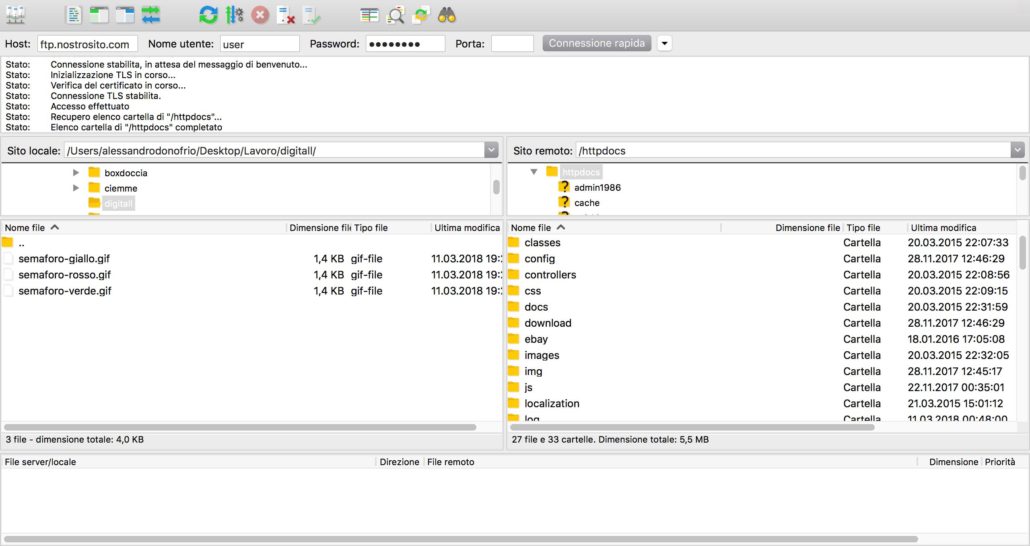
Task: Disconnect from the server icon
Action: coord(286,14)
